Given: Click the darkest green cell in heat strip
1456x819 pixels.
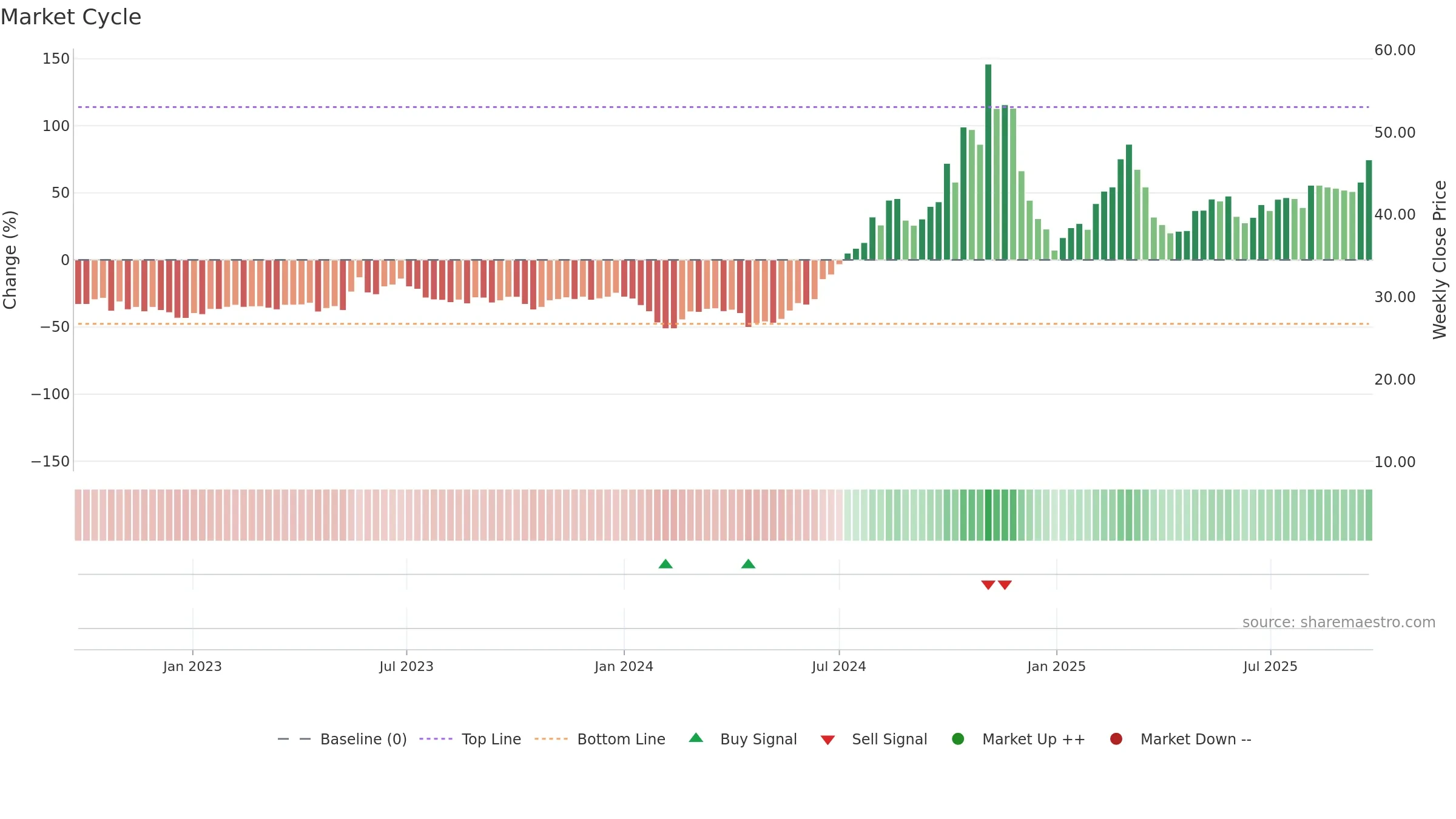Looking at the screenshot, I should (988, 515).
